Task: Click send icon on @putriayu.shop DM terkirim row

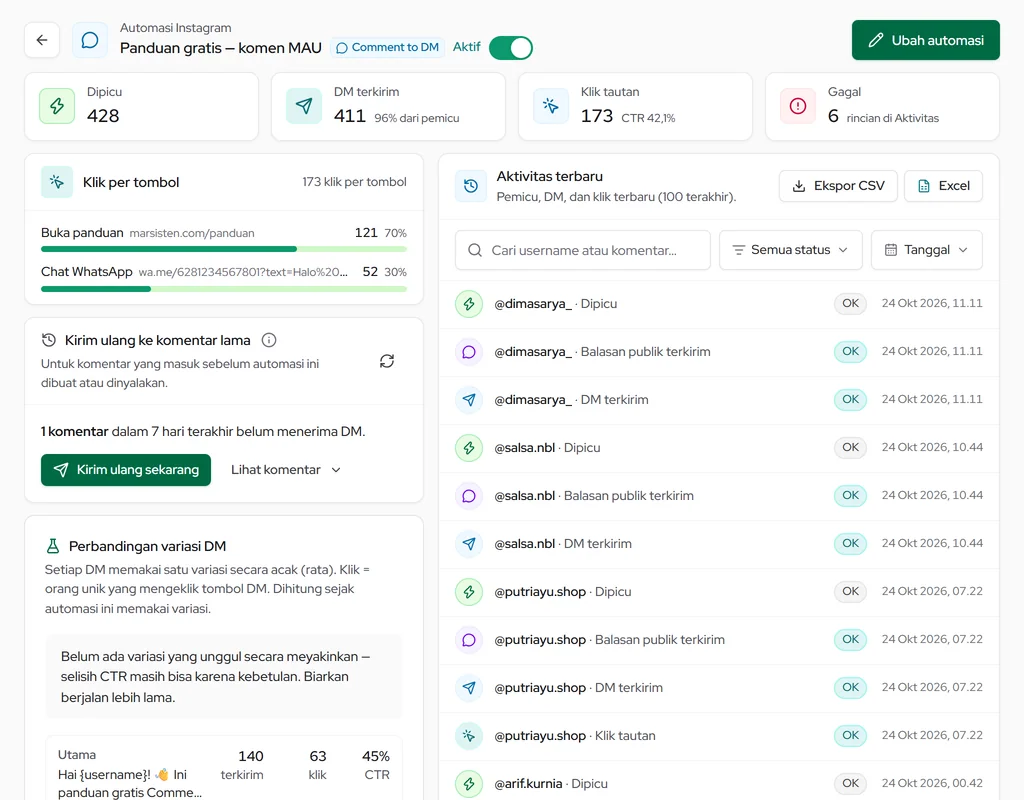Action: tap(469, 688)
